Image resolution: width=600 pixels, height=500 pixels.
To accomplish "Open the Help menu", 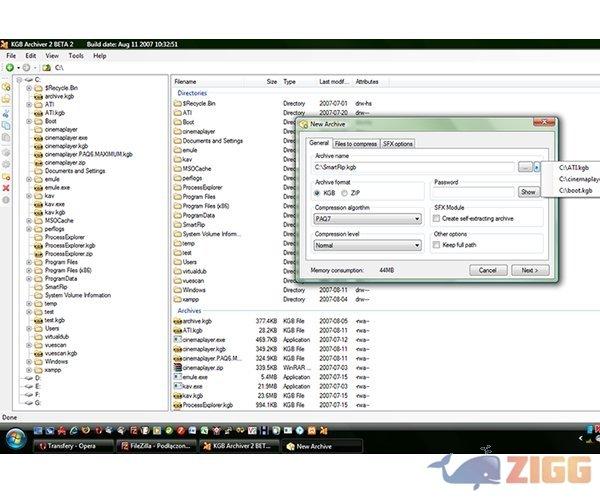I will point(99,56).
